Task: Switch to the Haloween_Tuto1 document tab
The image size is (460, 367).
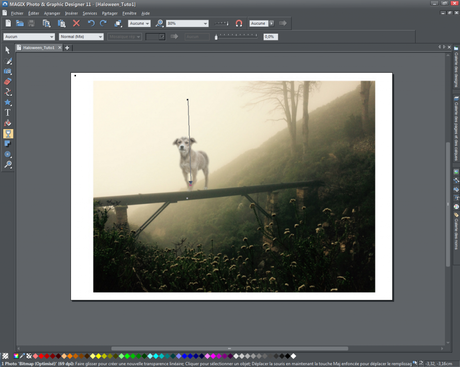Action: (x=39, y=48)
